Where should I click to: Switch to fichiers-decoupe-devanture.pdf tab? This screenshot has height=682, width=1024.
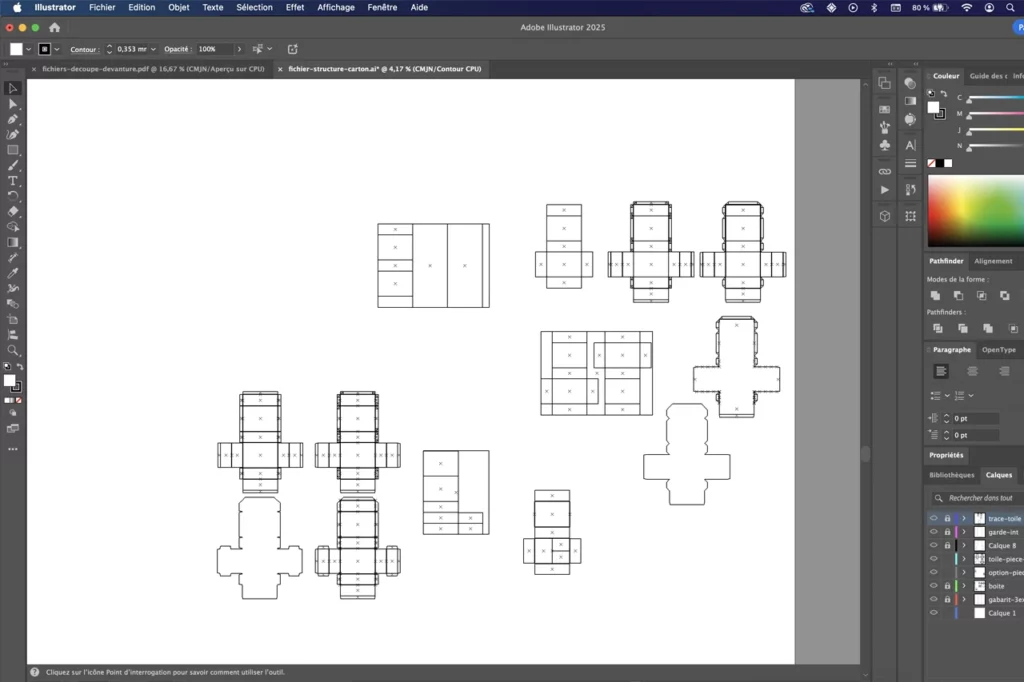pos(153,69)
